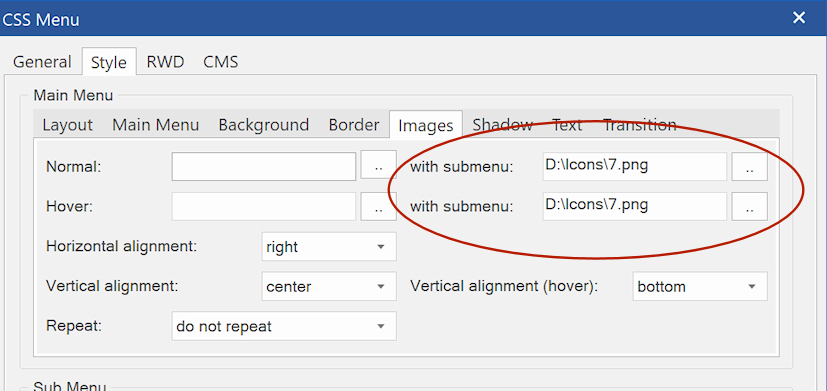Open the RWD tab
827x391 pixels.
165,62
